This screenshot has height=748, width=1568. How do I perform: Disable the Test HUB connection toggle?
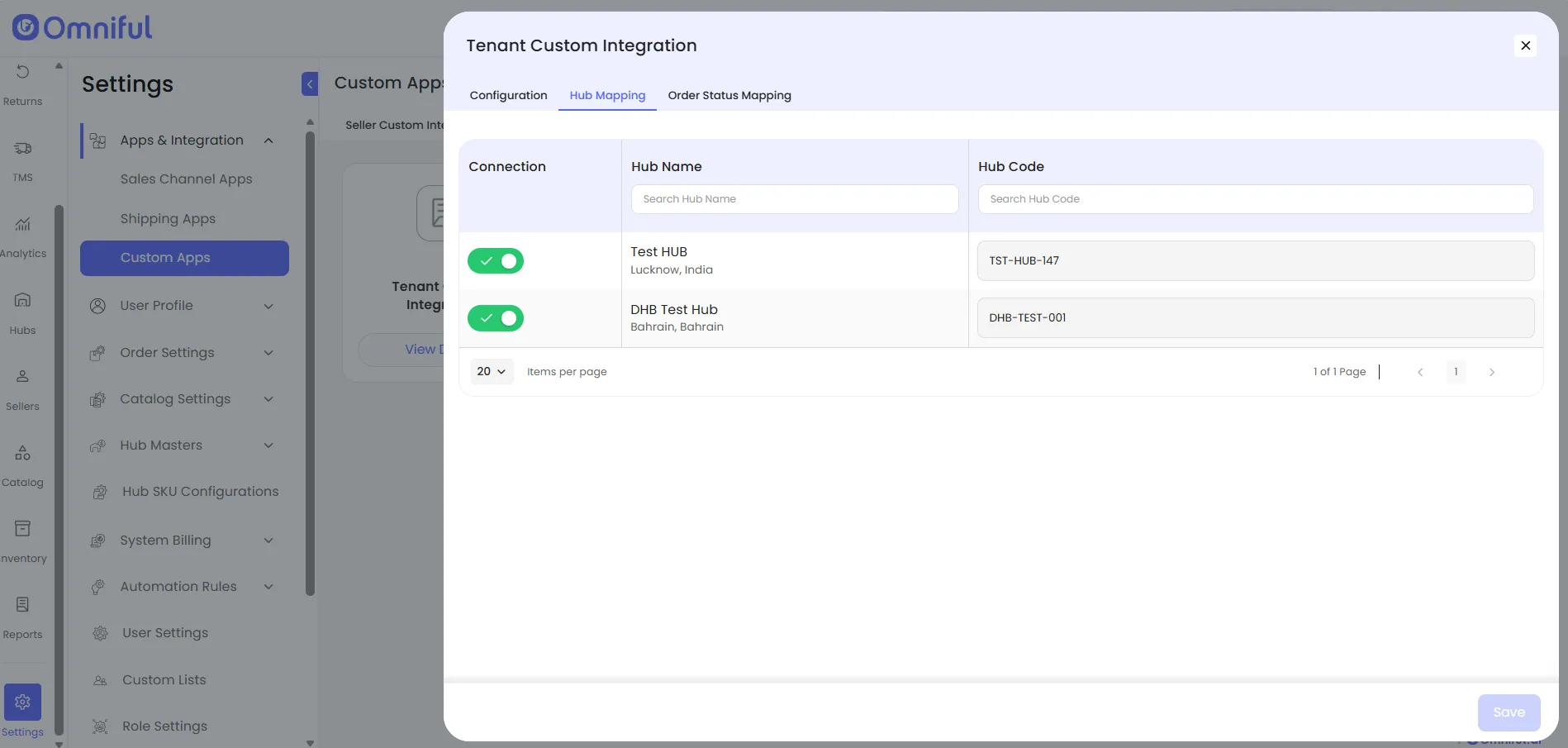click(x=496, y=261)
